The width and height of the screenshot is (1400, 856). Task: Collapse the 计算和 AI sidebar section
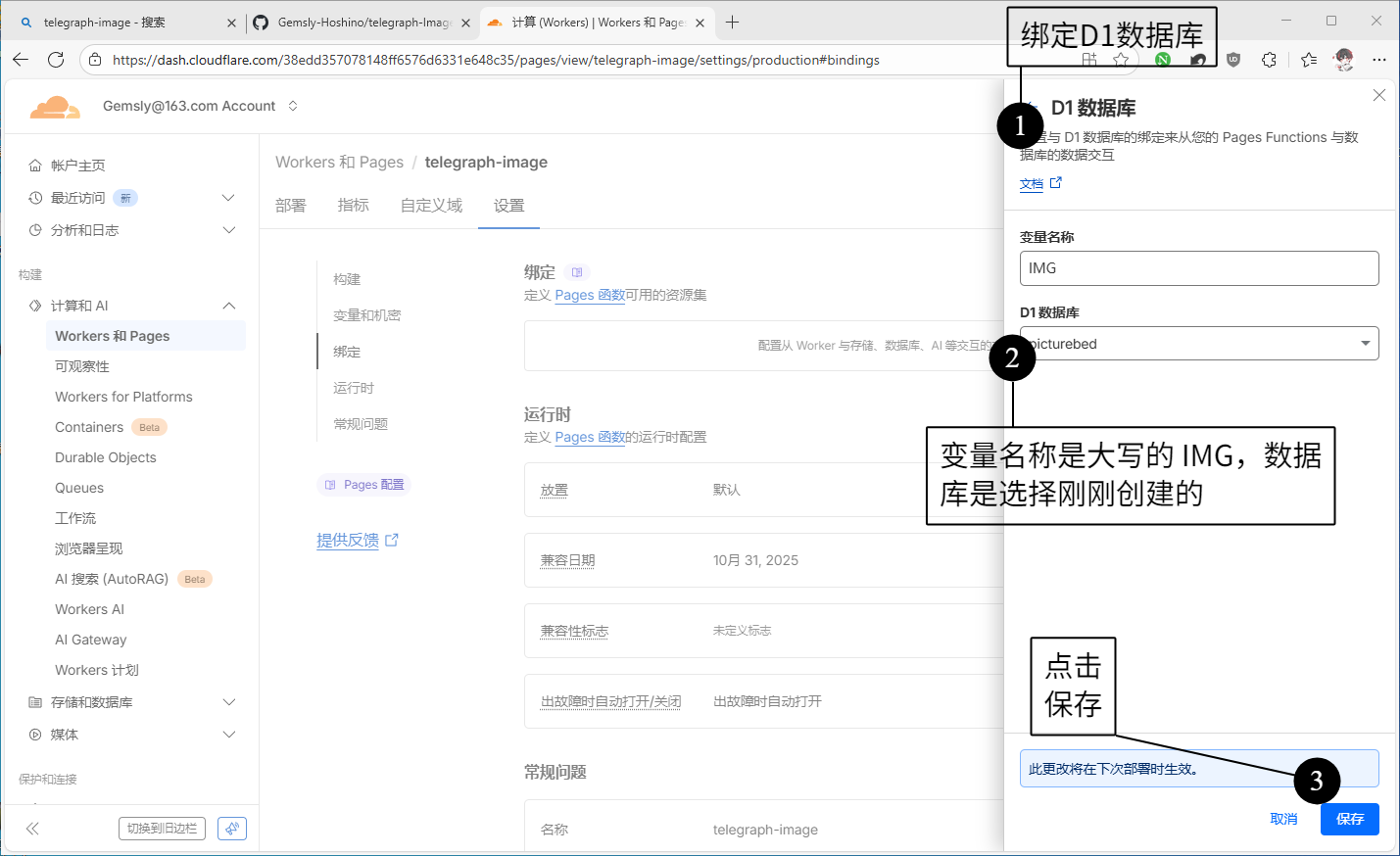(x=228, y=306)
